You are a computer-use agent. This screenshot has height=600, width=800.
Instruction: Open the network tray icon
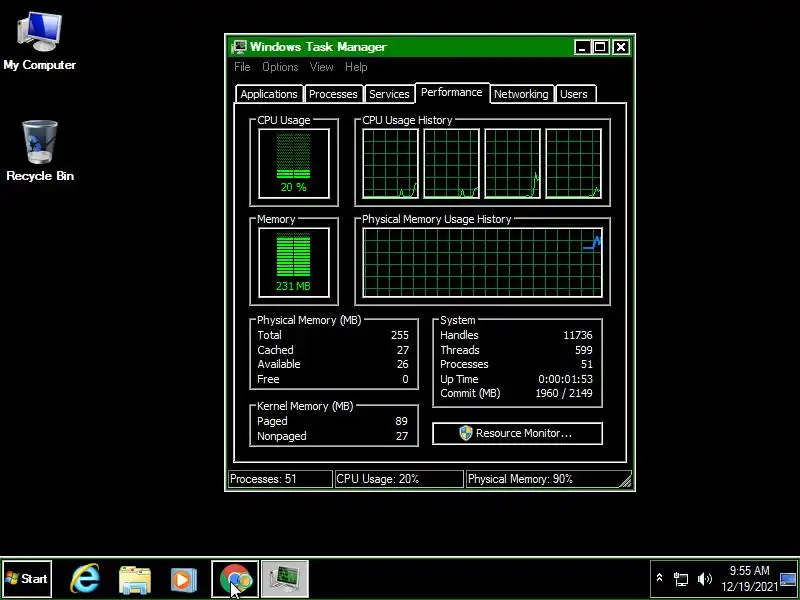tap(681, 579)
